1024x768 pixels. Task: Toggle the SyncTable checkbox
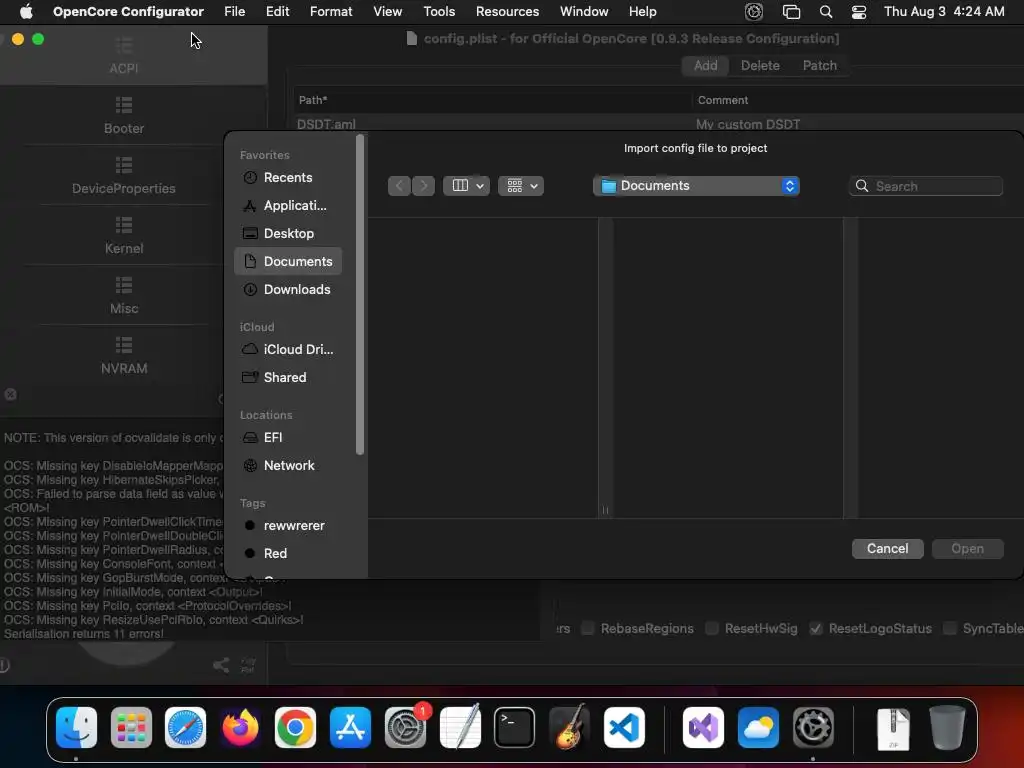[950, 628]
